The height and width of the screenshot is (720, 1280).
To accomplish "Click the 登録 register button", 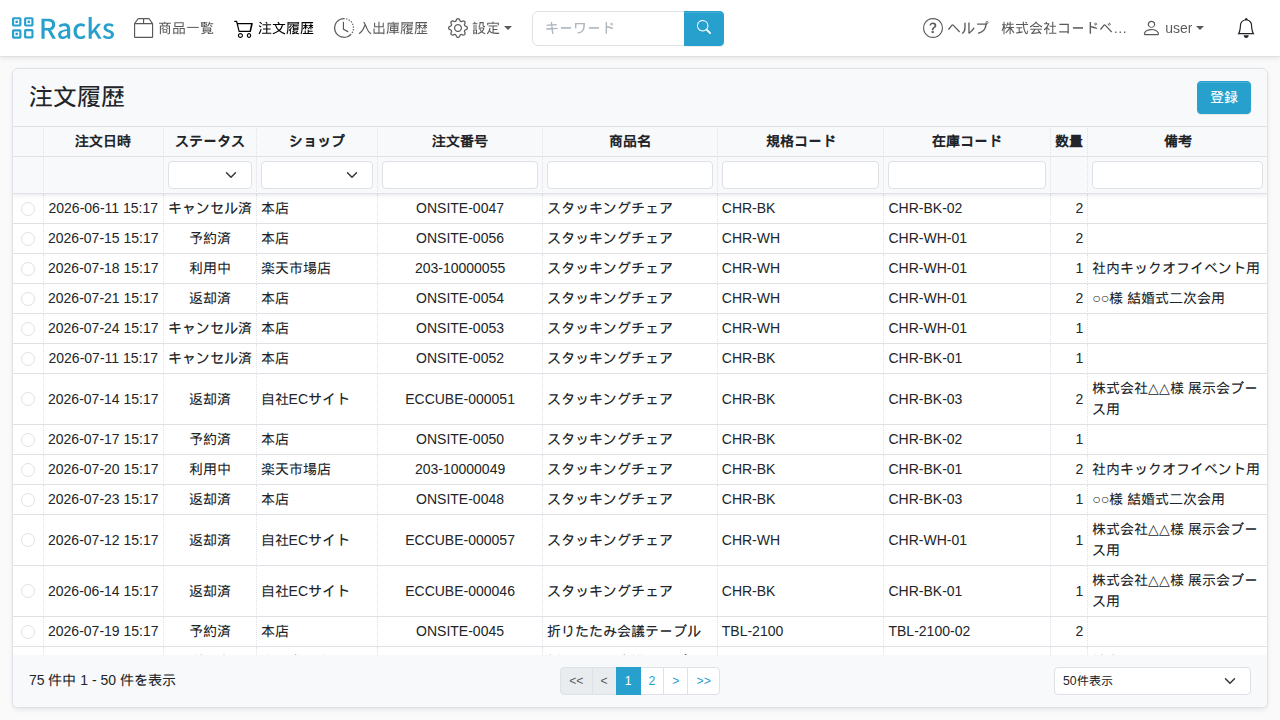I will (x=1224, y=97).
